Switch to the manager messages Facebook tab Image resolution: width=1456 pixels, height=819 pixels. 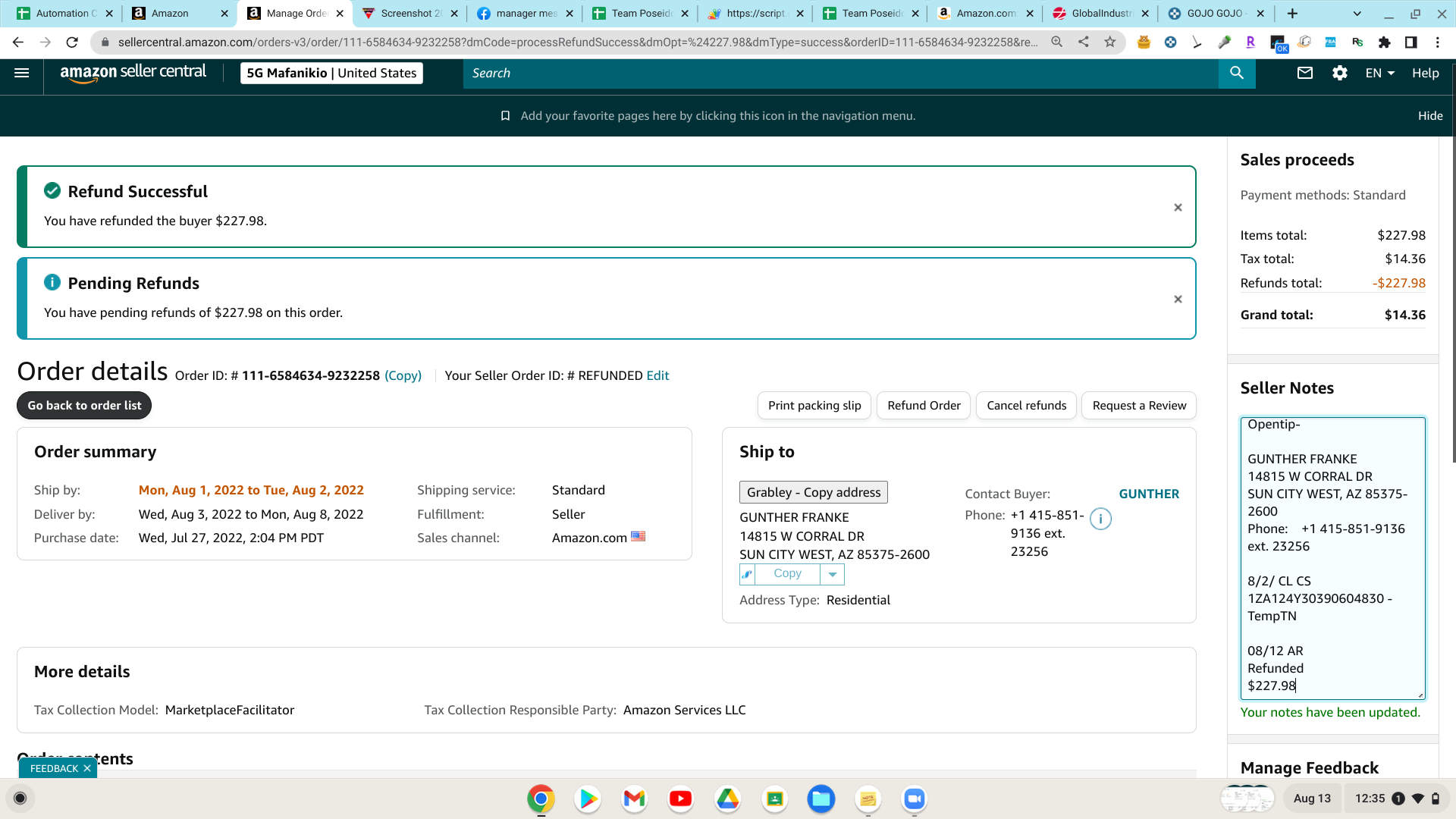click(x=525, y=14)
